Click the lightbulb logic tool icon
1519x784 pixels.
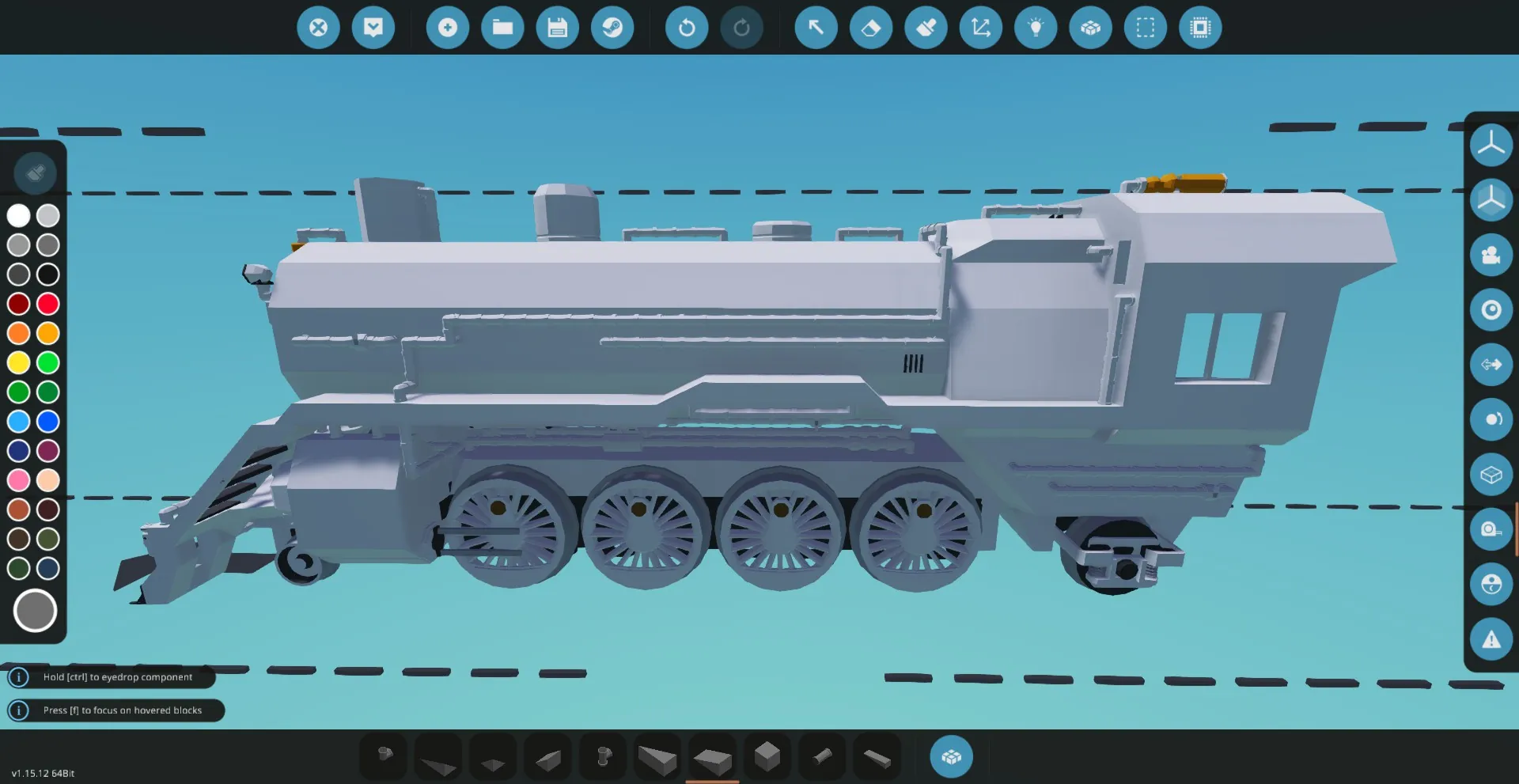coord(1036,28)
